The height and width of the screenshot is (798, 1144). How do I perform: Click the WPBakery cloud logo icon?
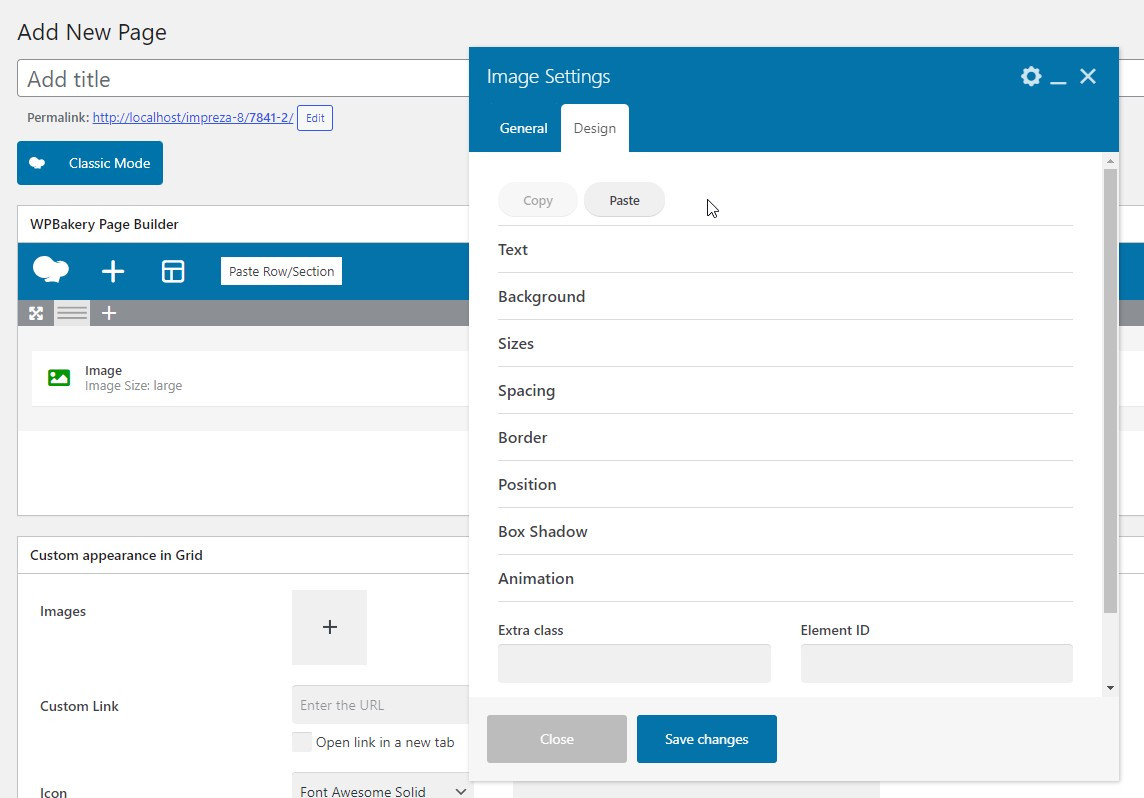click(x=51, y=270)
